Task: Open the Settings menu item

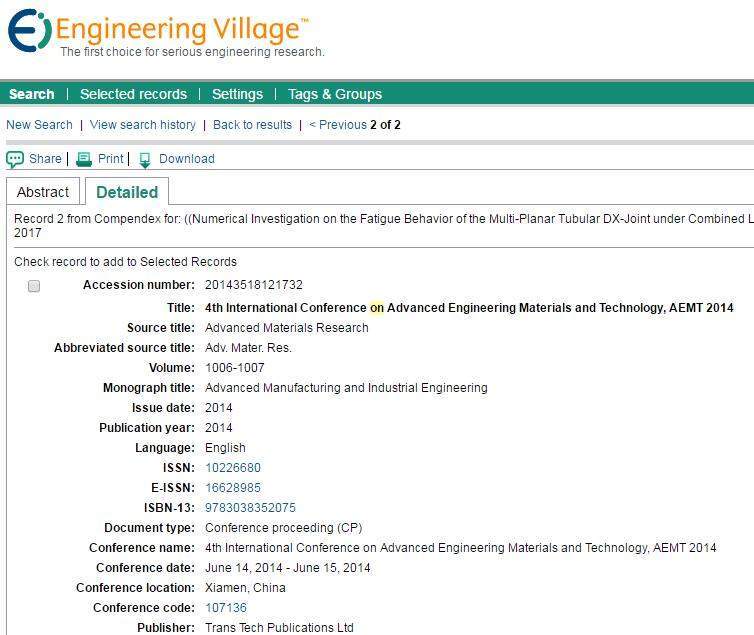Action: coord(238,94)
